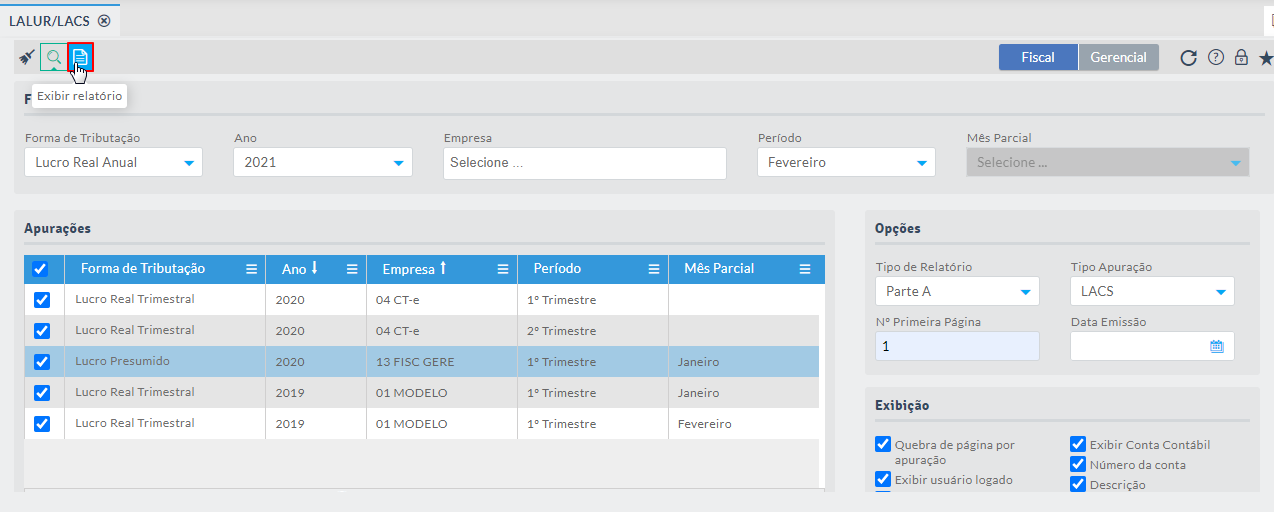Click the first 04 CT-e cell

[442, 300]
